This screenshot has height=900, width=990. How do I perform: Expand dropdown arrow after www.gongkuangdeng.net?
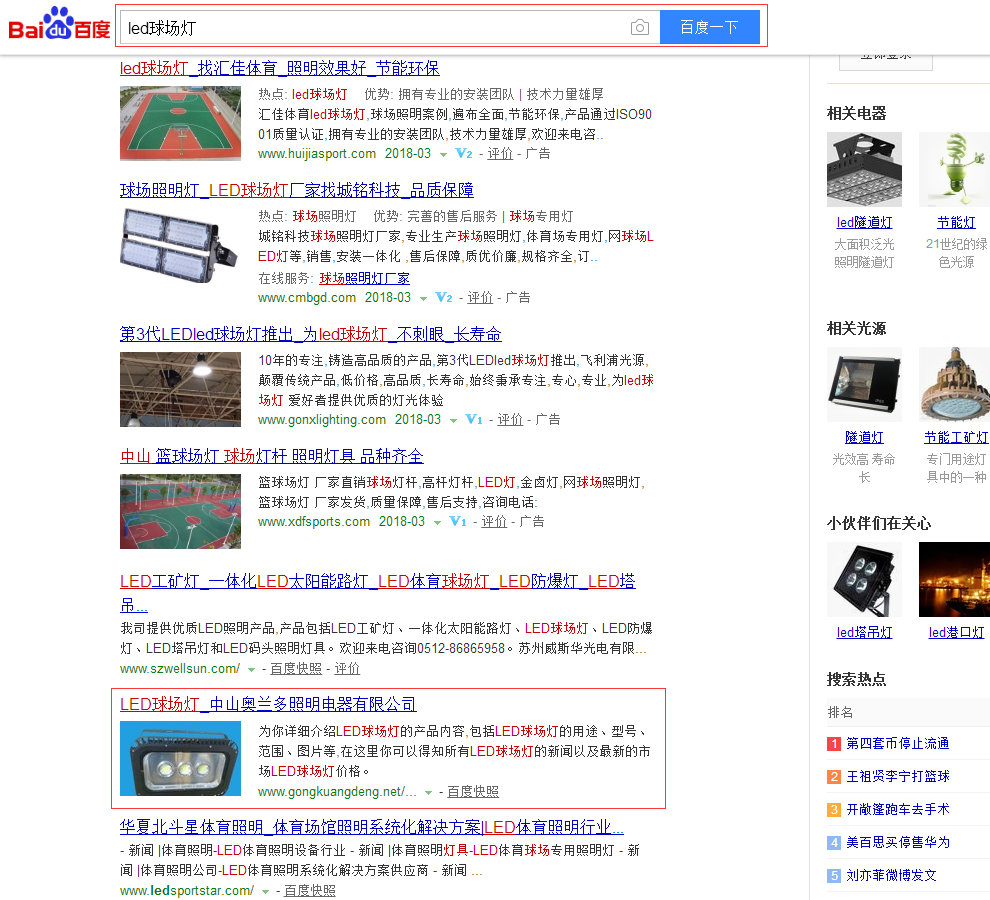pyautogui.click(x=429, y=792)
